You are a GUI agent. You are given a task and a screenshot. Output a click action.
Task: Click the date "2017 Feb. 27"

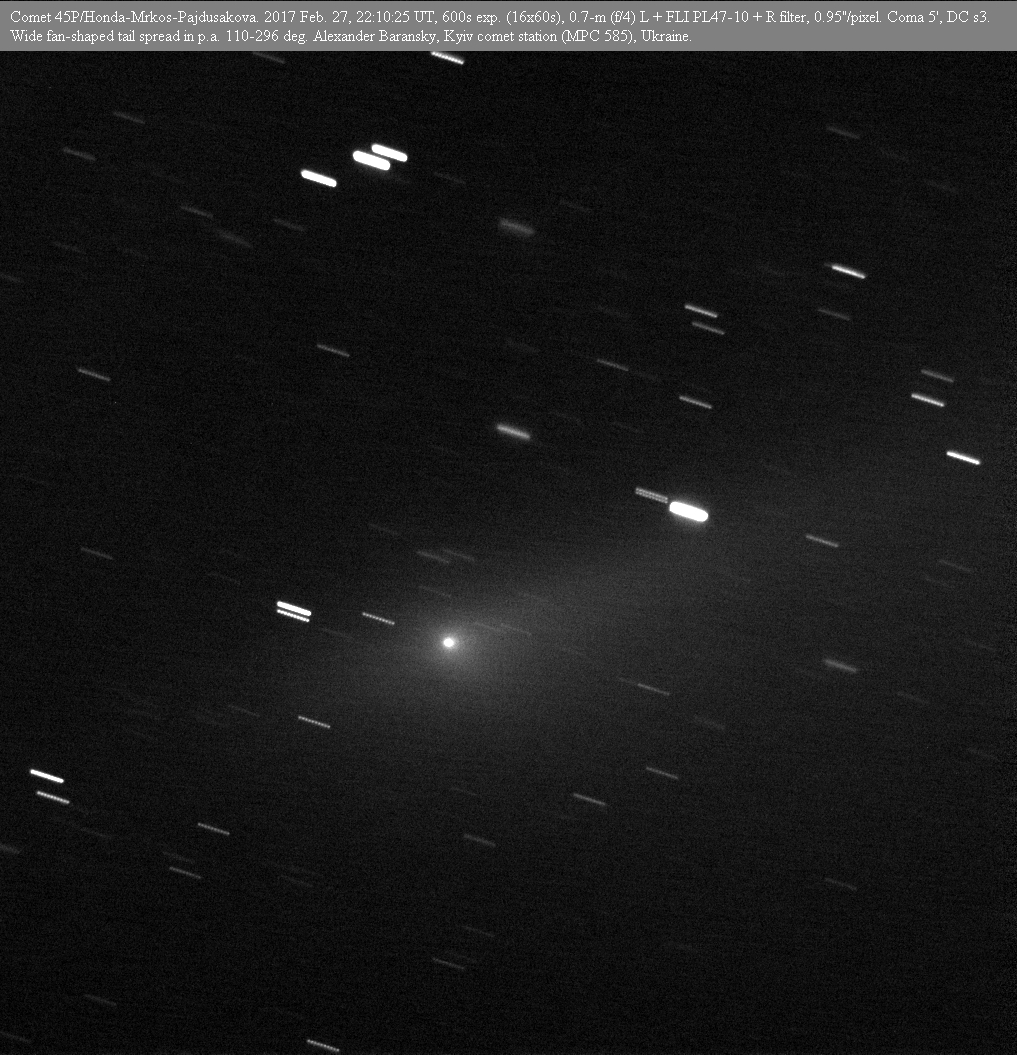[305, 17]
